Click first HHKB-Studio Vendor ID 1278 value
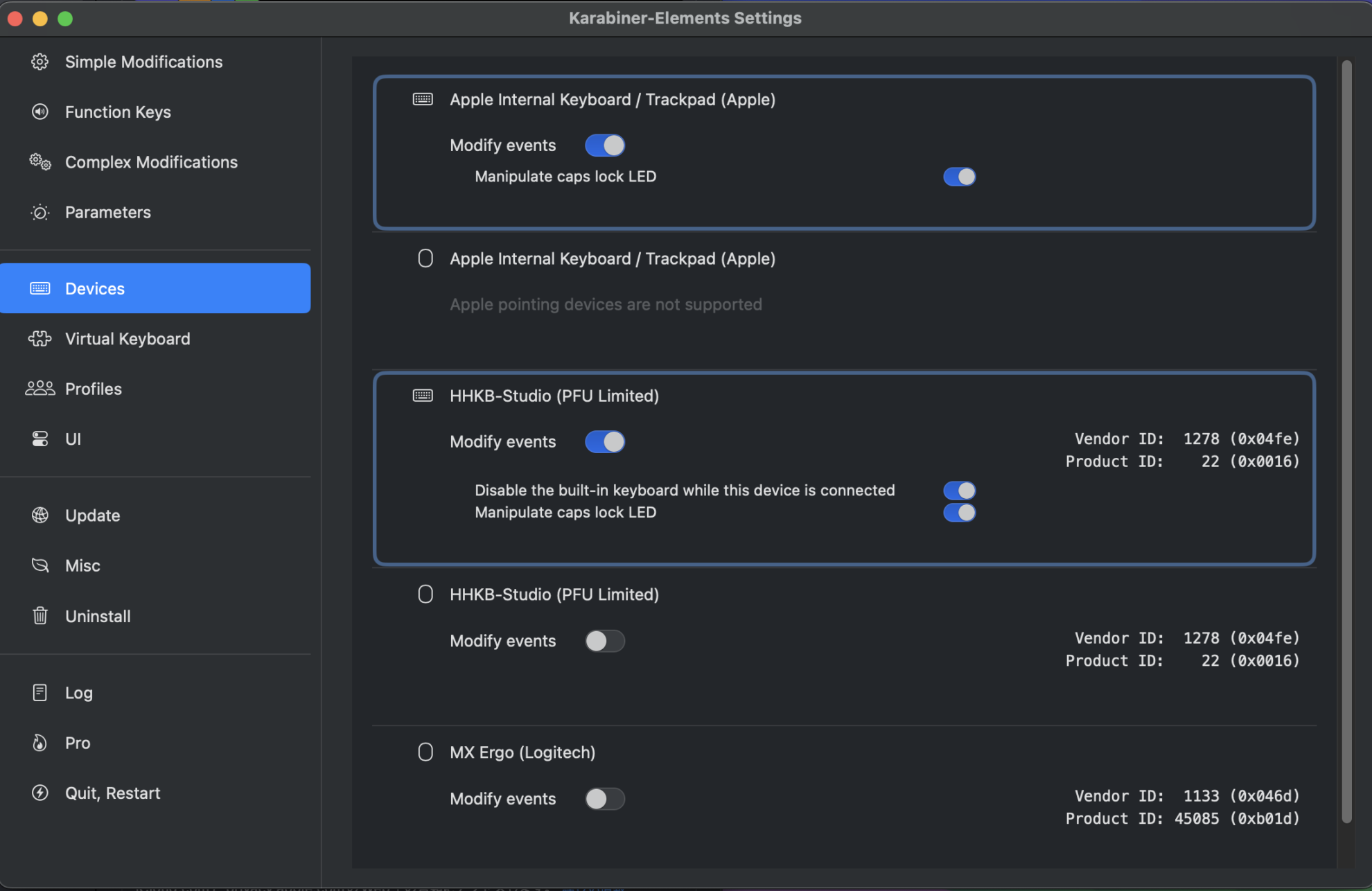1372x891 pixels. coord(1241,439)
